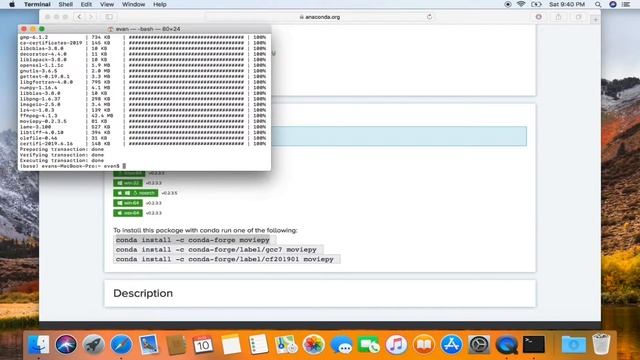The height and width of the screenshot is (360, 640).
Task: Click Siri icon in menu bar
Action: pyautogui.click(x=613, y=4)
